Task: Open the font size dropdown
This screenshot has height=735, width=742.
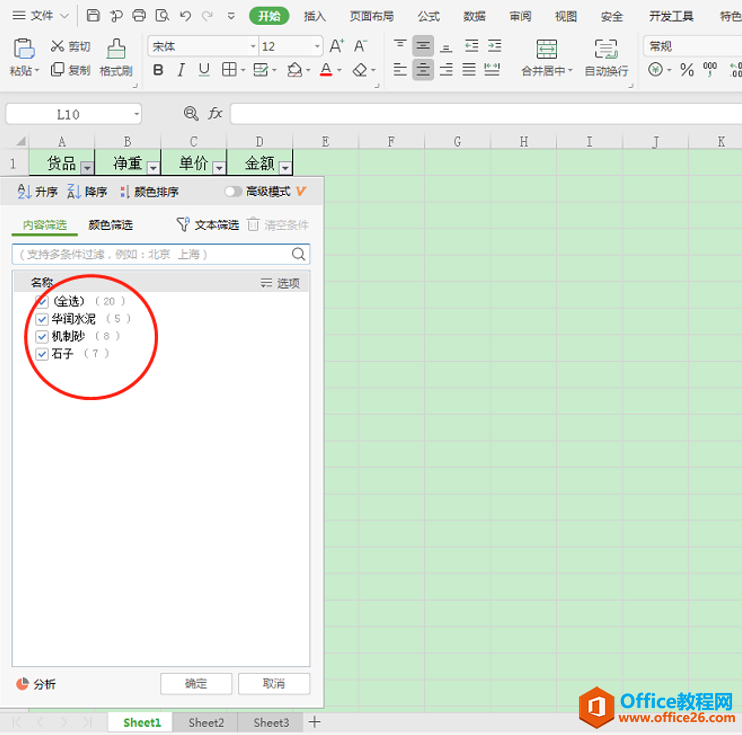Action: click(x=317, y=46)
